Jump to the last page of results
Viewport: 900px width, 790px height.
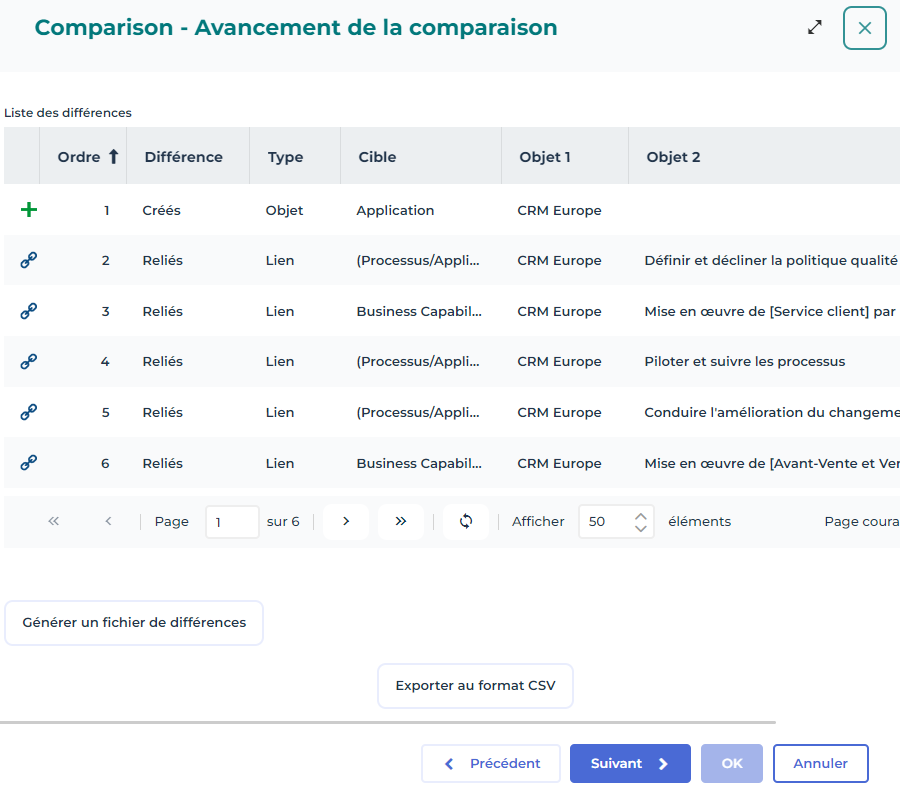coord(401,521)
